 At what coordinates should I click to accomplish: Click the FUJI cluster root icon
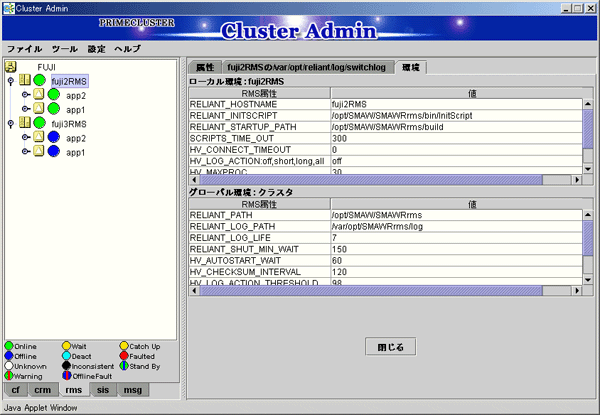(11, 66)
